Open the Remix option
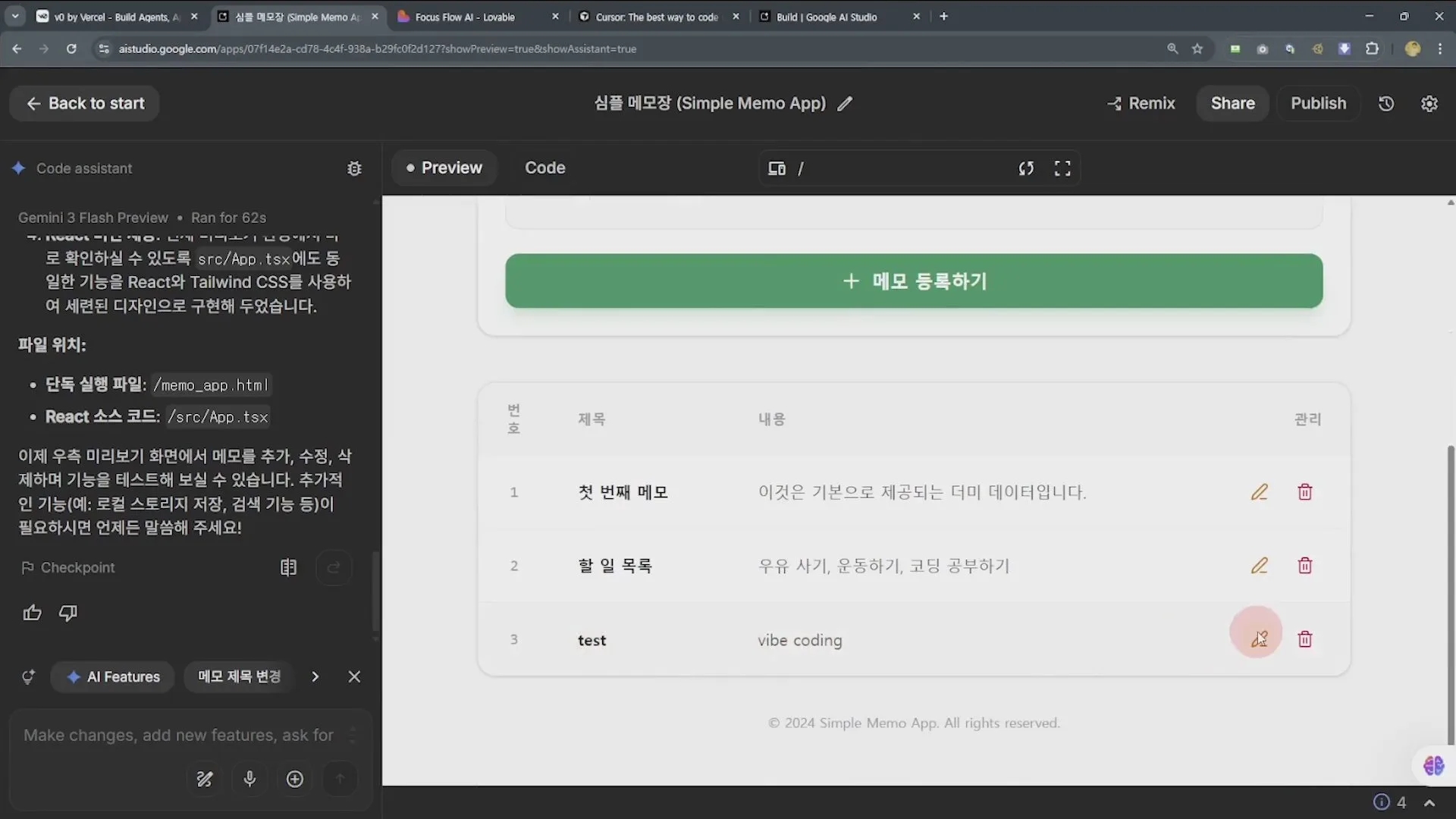The height and width of the screenshot is (819, 1456). (x=1141, y=103)
